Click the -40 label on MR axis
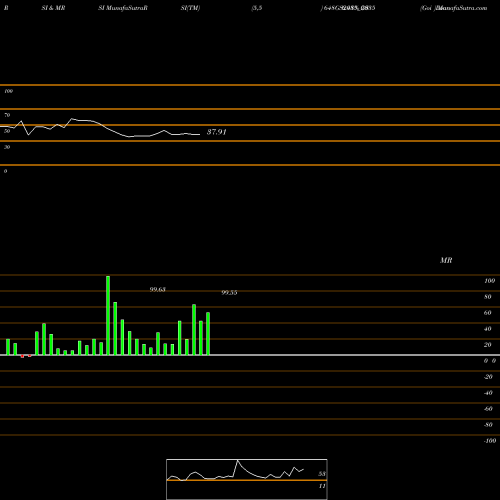 click(x=488, y=393)
